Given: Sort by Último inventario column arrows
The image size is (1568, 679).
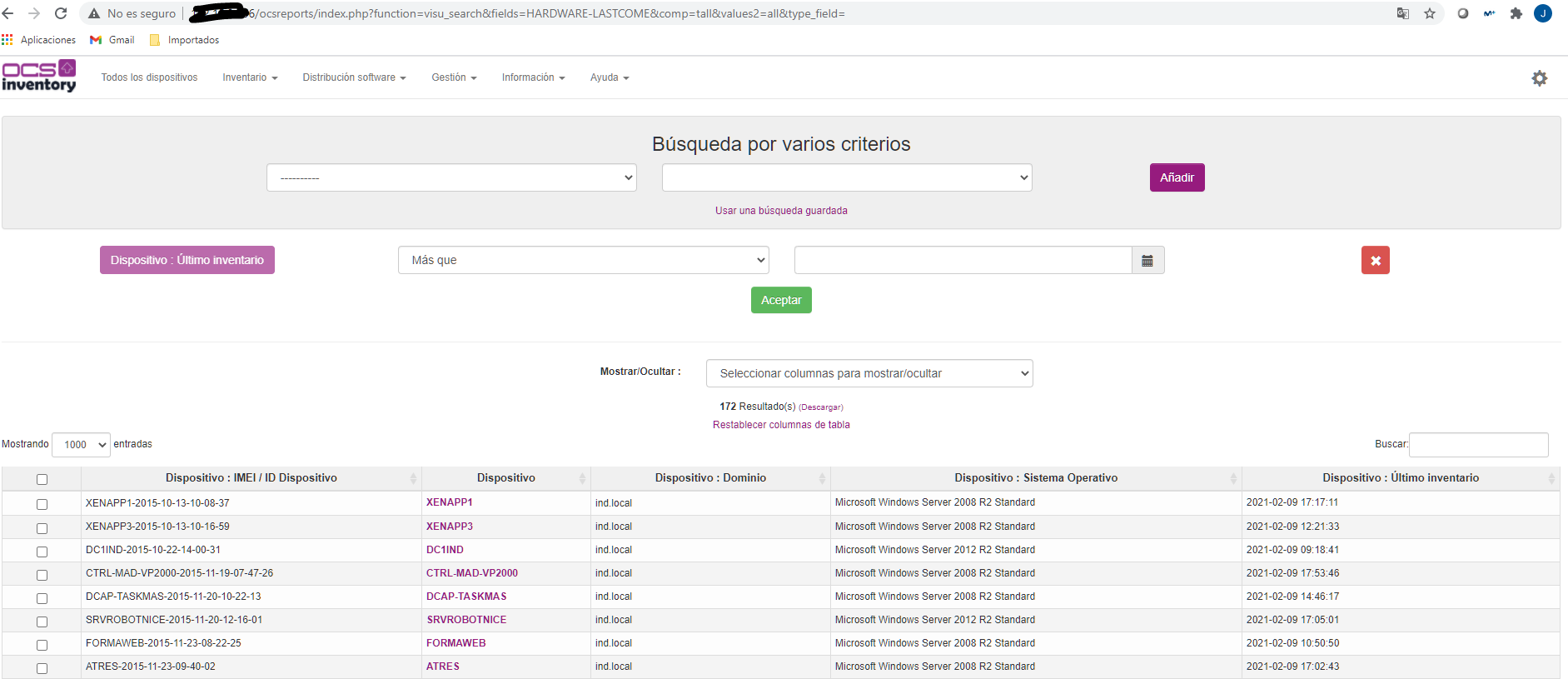Looking at the screenshot, I should point(1551,478).
